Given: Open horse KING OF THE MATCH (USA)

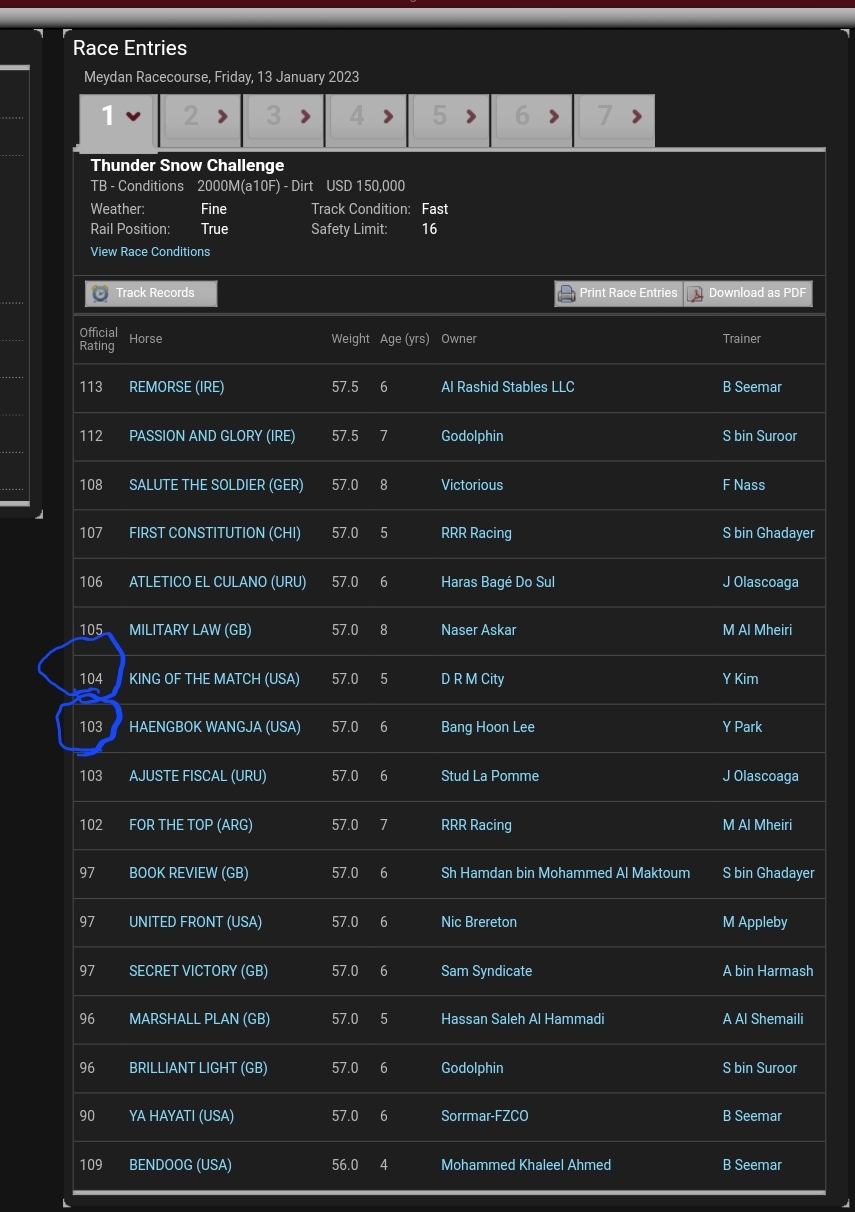Looking at the screenshot, I should tap(214, 679).
